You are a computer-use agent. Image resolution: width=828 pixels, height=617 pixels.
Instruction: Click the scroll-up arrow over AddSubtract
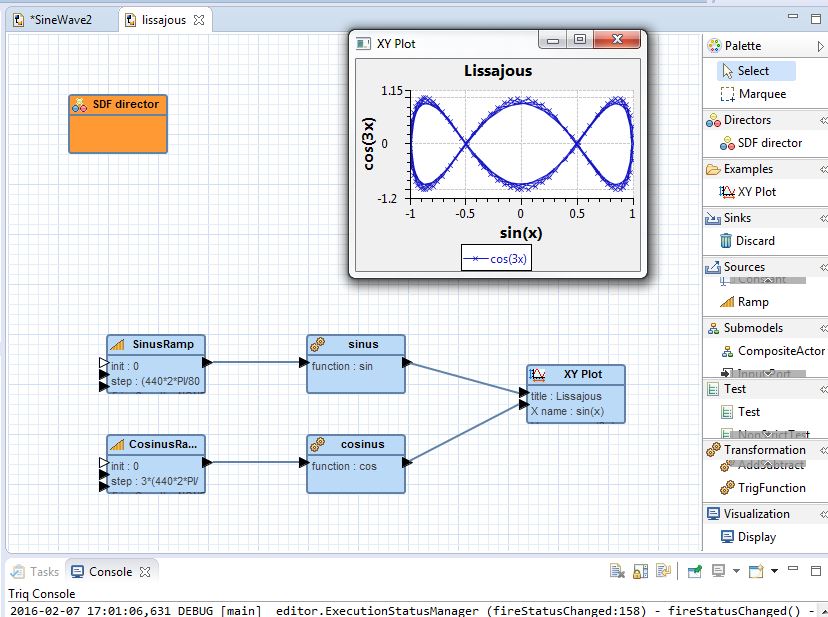pyautogui.click(x=768, y=463)
